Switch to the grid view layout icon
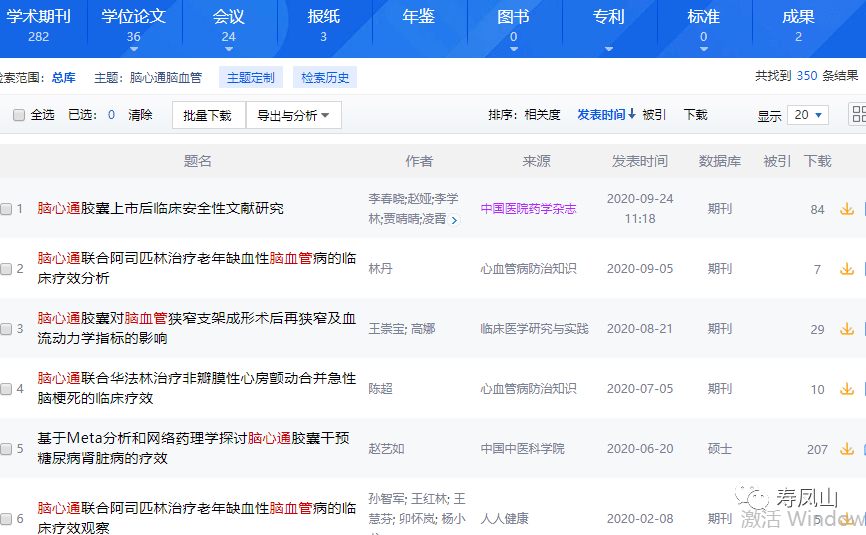The width and height of the screenshot is (866, 535). click(x=858, y=114)
